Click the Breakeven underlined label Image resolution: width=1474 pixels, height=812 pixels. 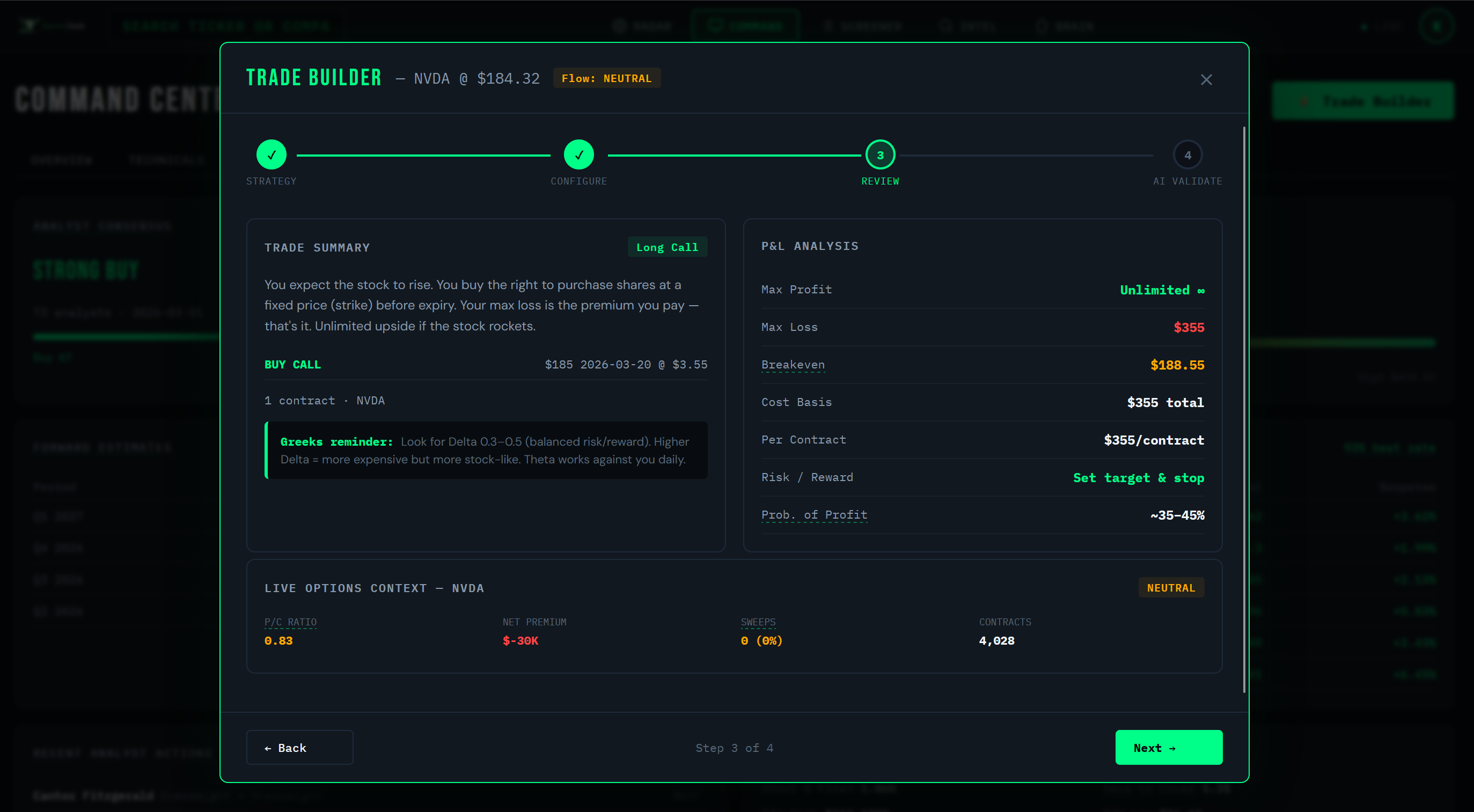point(793,365)
